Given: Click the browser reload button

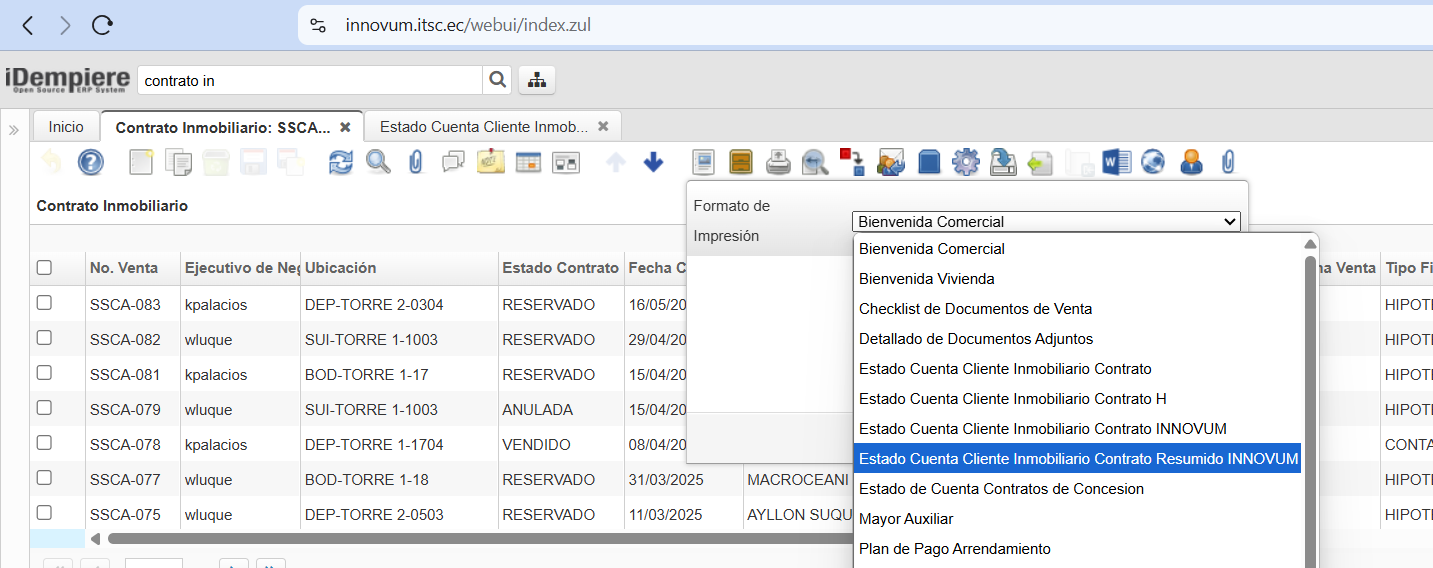Looking at the screenshot, I should point(102,26).
